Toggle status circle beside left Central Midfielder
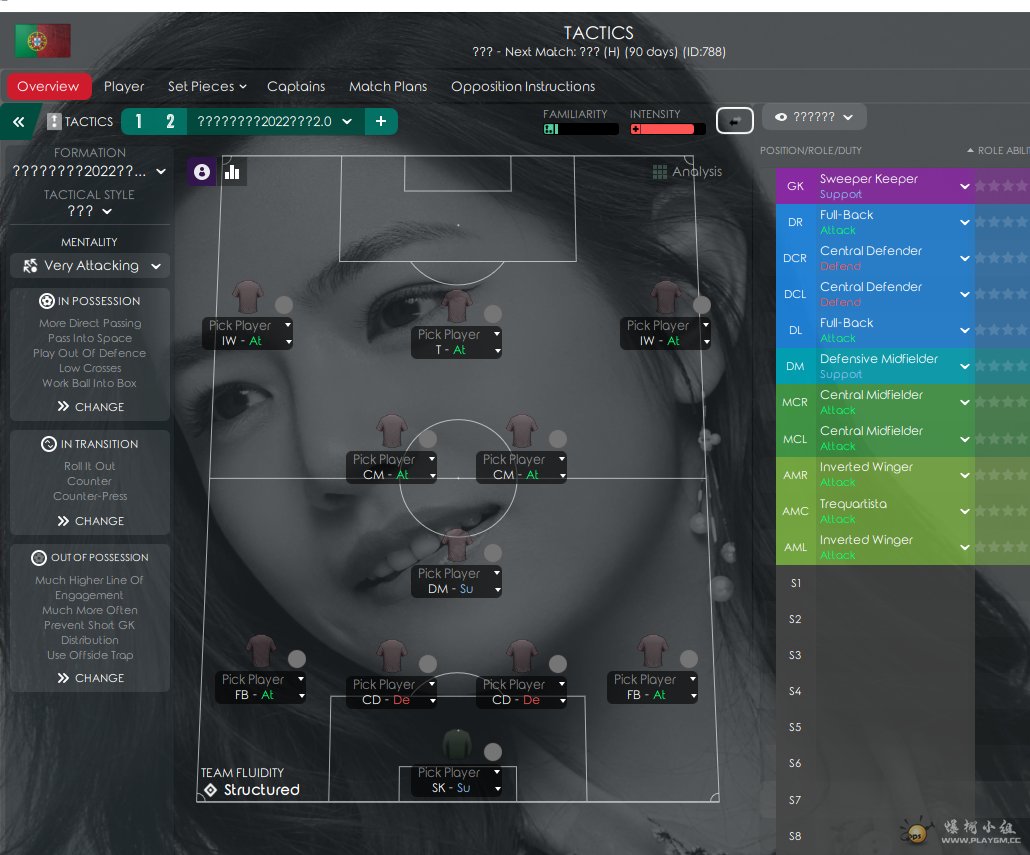 (428, 439)
